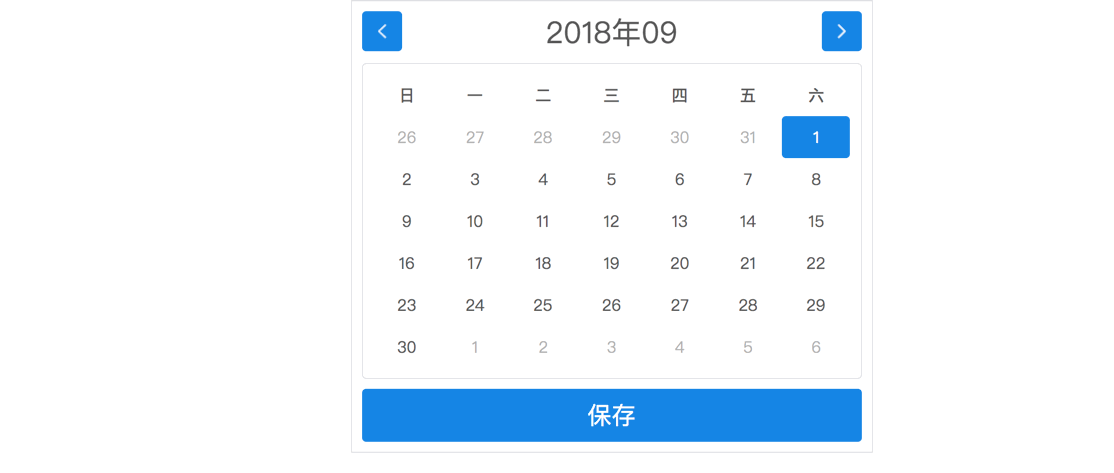Pick September 10
Image resolution: width=1114 pixels, height=473 pixels.
coord(475,222)
